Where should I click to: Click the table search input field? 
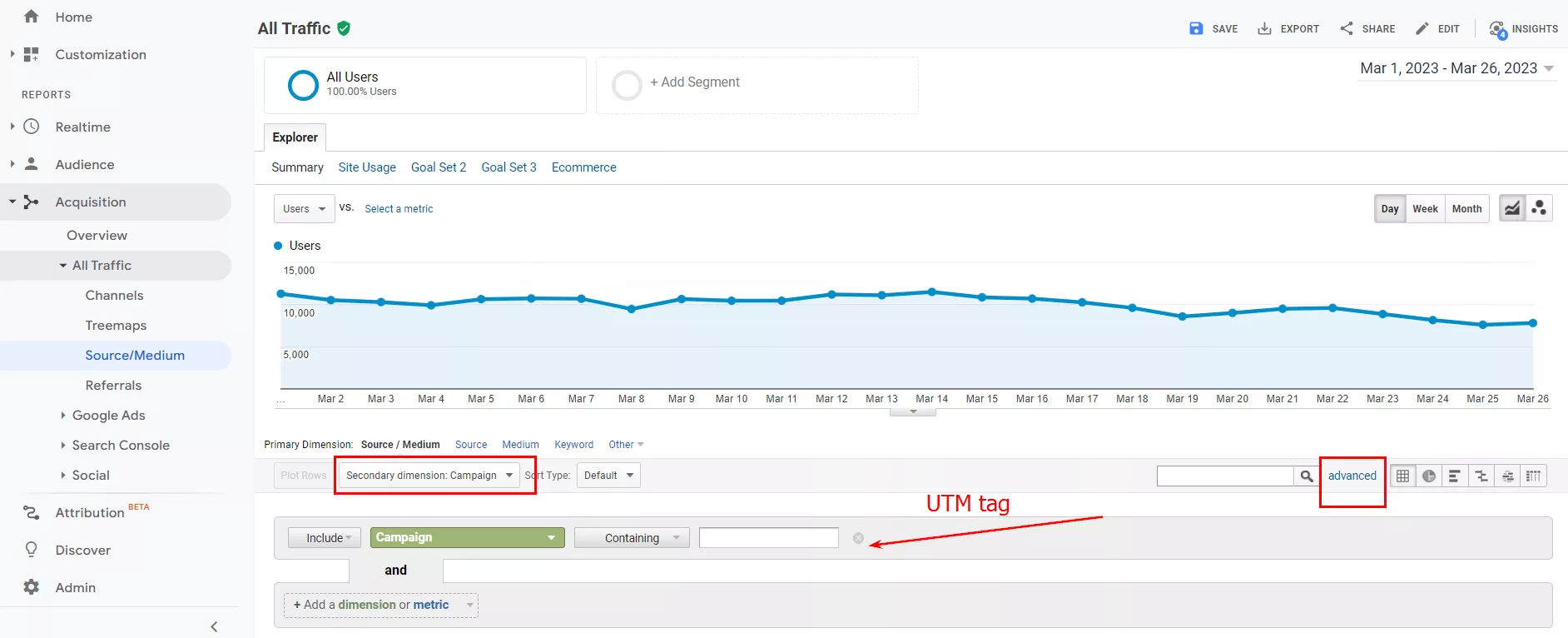click(x=1225, y=476)
